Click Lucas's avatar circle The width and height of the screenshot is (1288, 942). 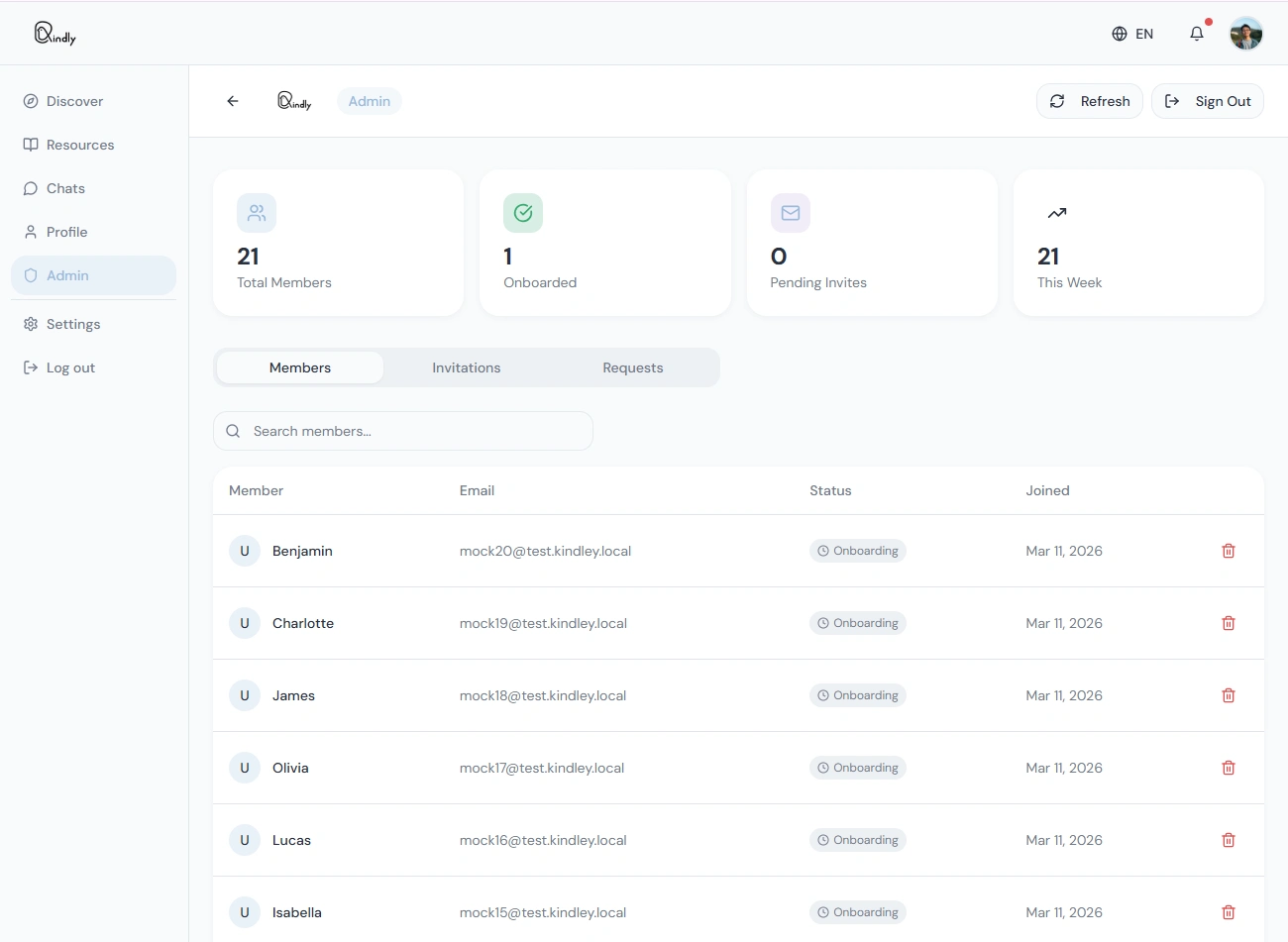(245, 840)
